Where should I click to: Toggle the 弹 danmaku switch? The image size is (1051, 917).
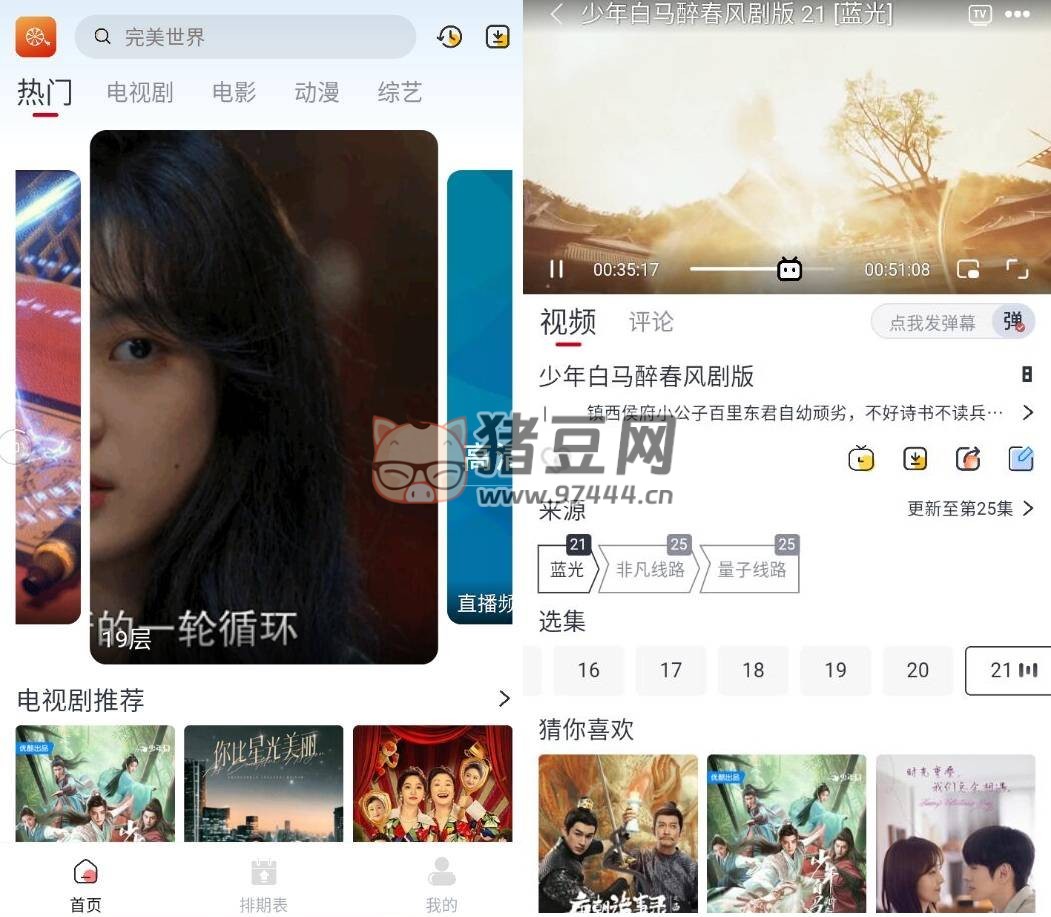(x=1013, y=322)
